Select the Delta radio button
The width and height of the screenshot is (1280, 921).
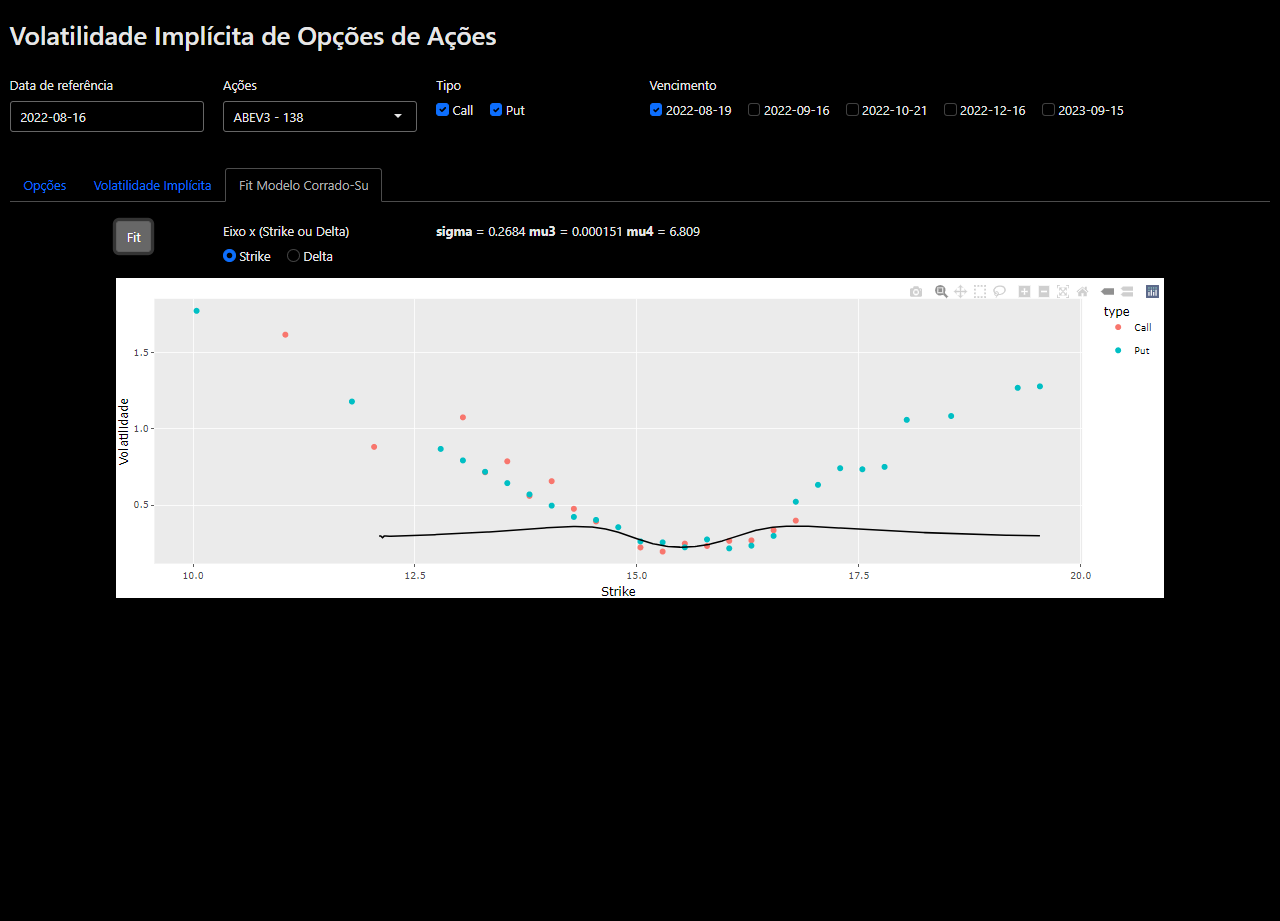pos(294,256)
